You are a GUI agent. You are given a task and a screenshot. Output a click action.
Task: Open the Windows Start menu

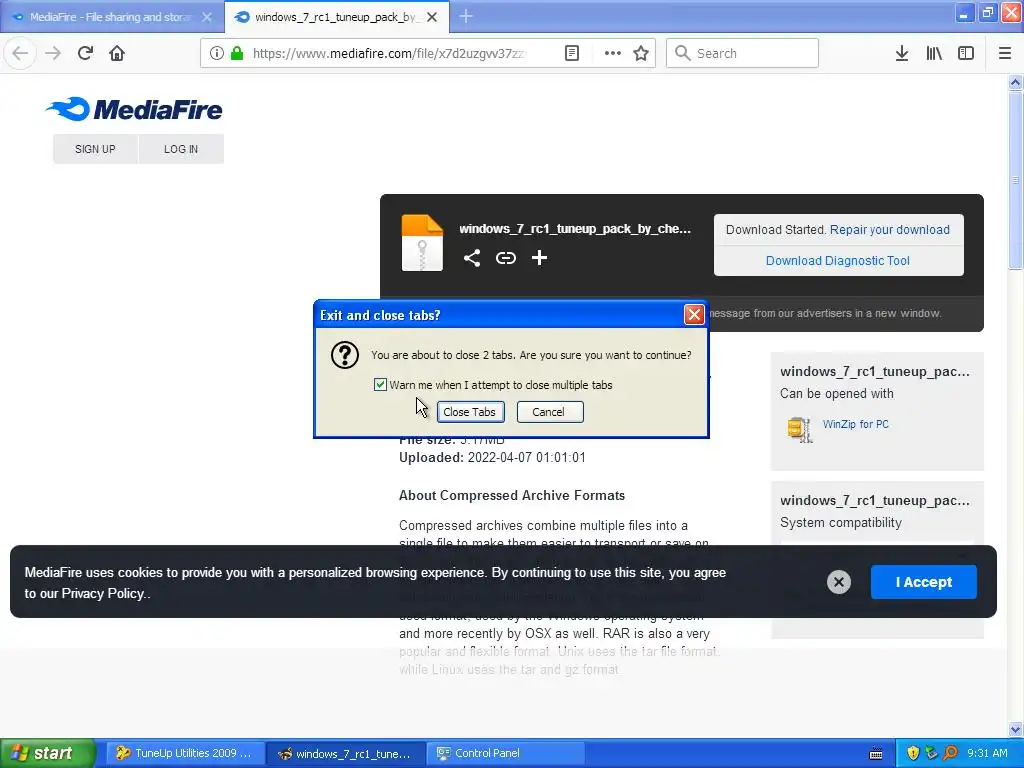pos(48,753)
